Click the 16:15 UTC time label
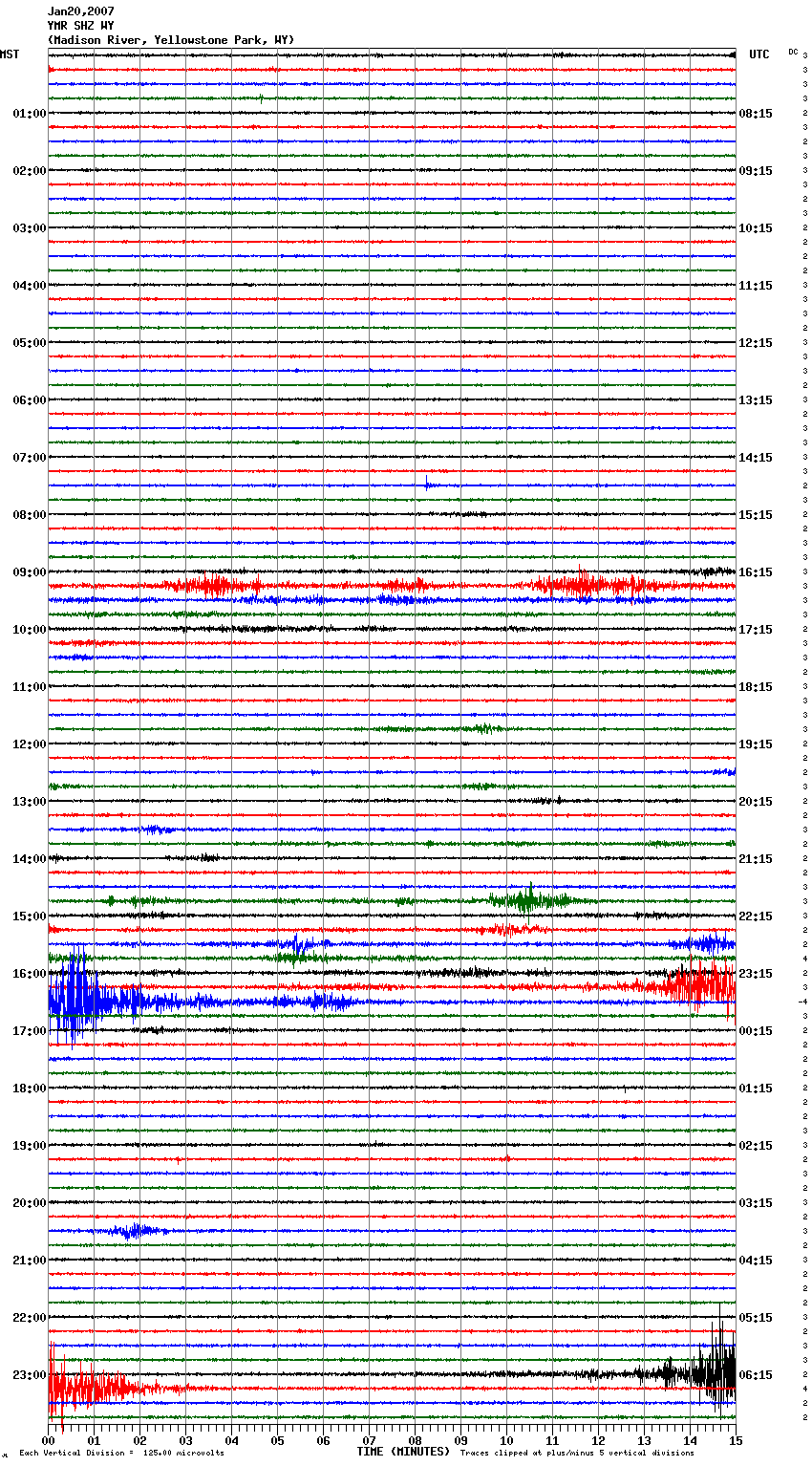The width and height of the screenshot is (812, 1466). [x=756, y=572]
